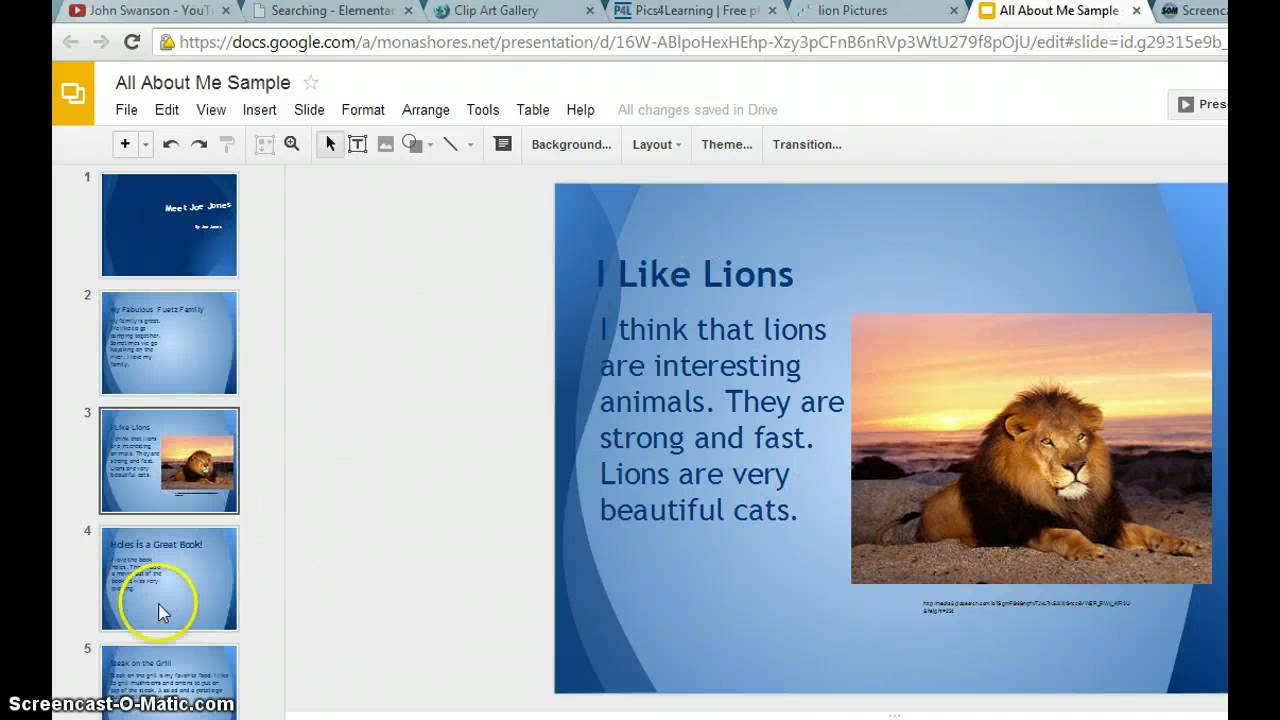Click the new slide plus button
1280x720 pixels.
[x=125, y=144]
